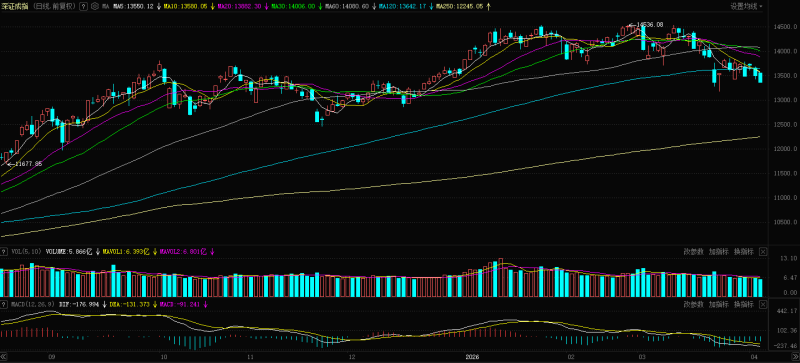Click the 09 month label on timeline

[52, 356]
